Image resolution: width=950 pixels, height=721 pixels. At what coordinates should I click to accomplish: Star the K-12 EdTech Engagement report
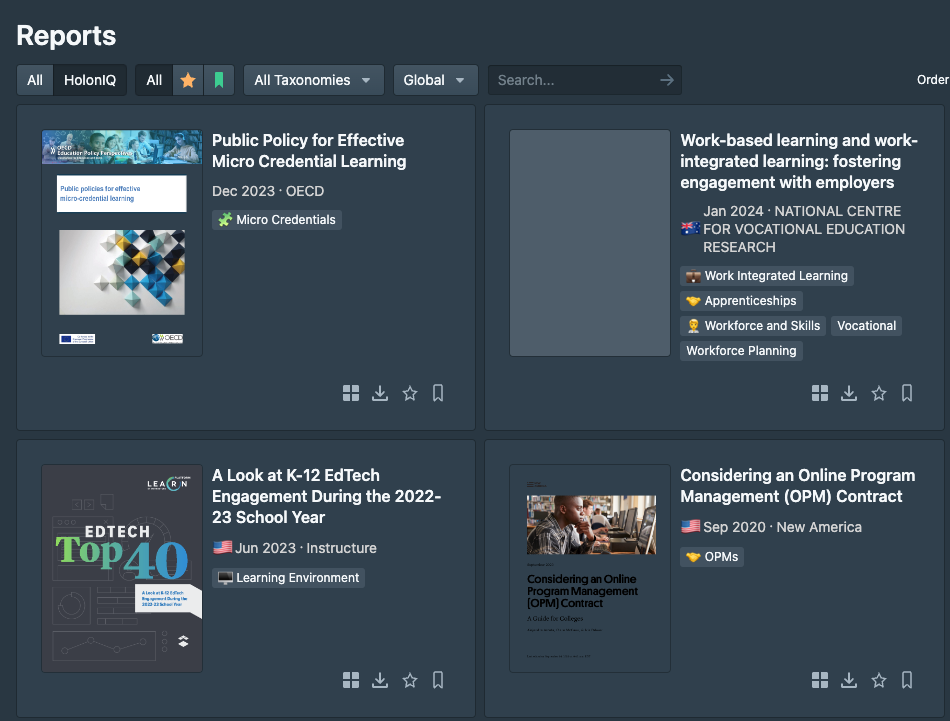point(410,680)
